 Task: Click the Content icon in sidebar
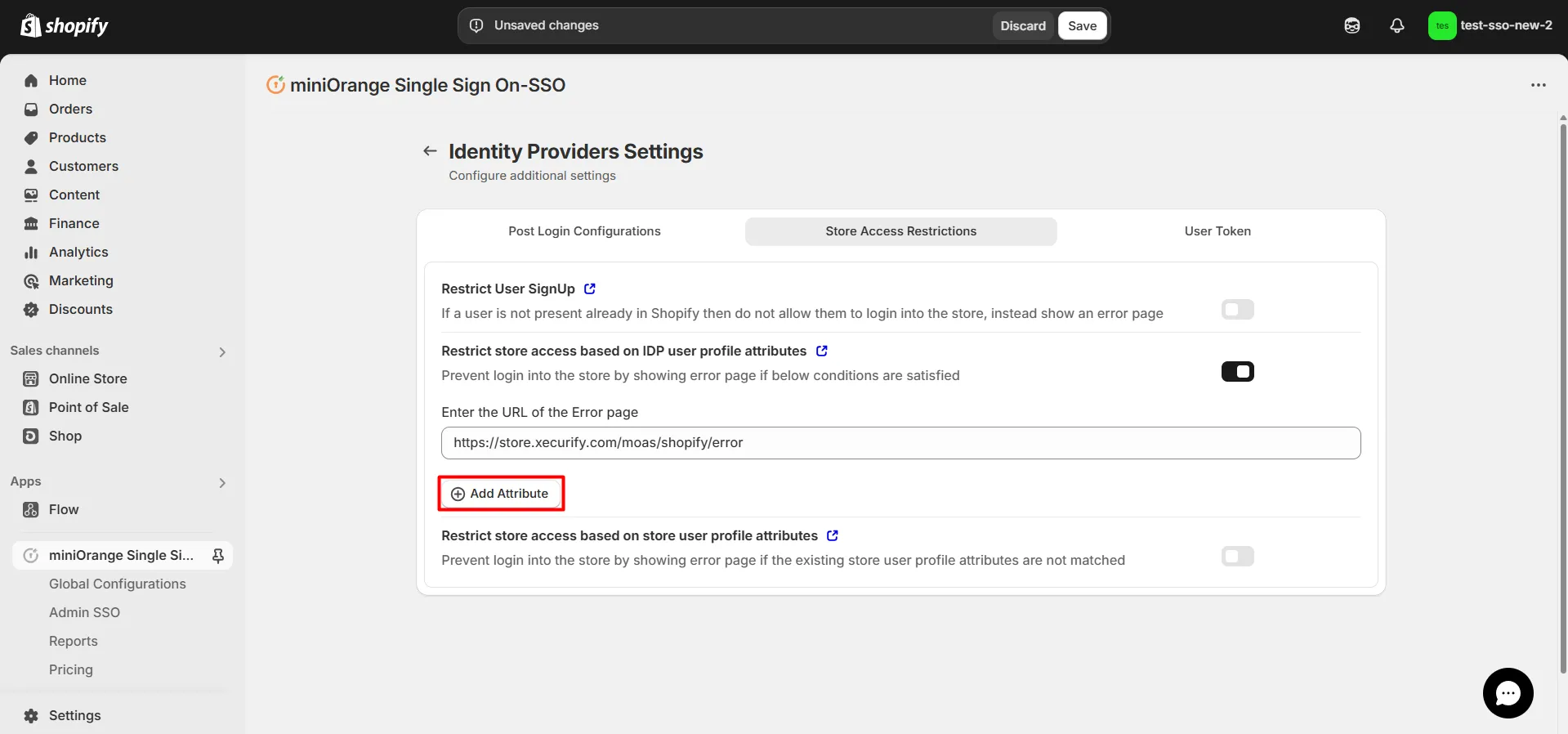31,195
